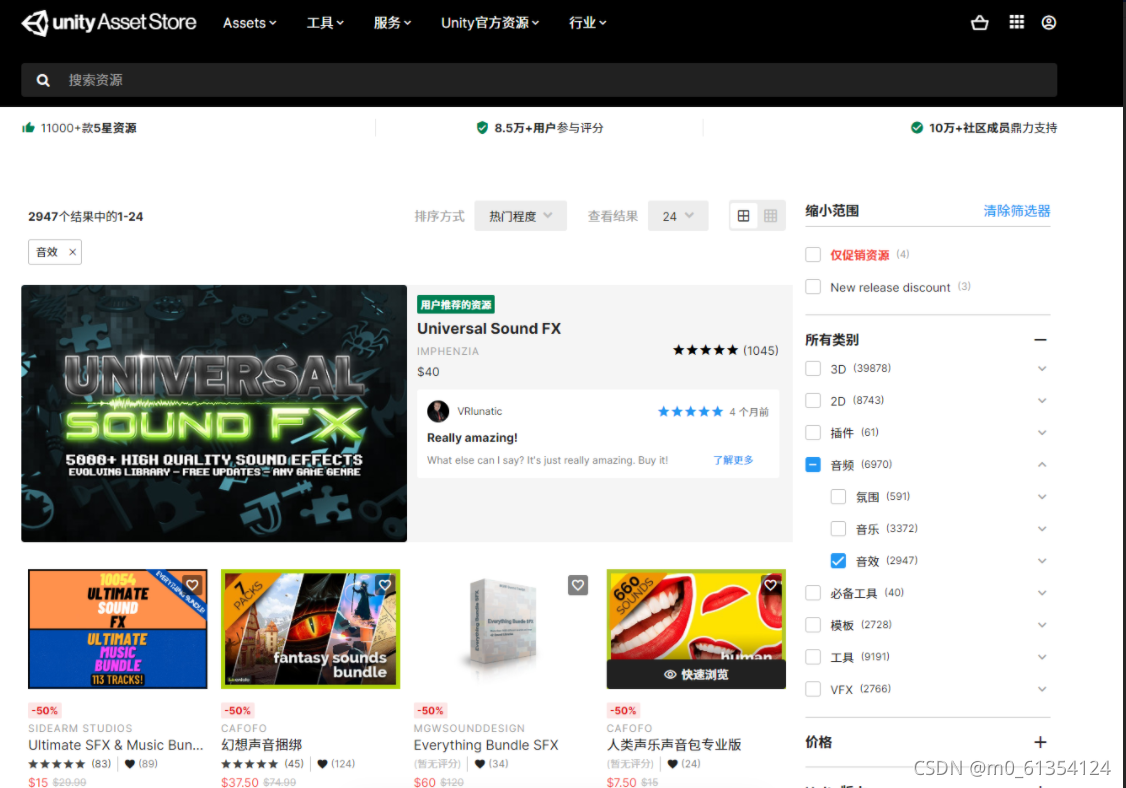The image size is (1126, 788).
Task: Check the 3D category checkbox
Action: pyautogui.click(x=813, y=368)
